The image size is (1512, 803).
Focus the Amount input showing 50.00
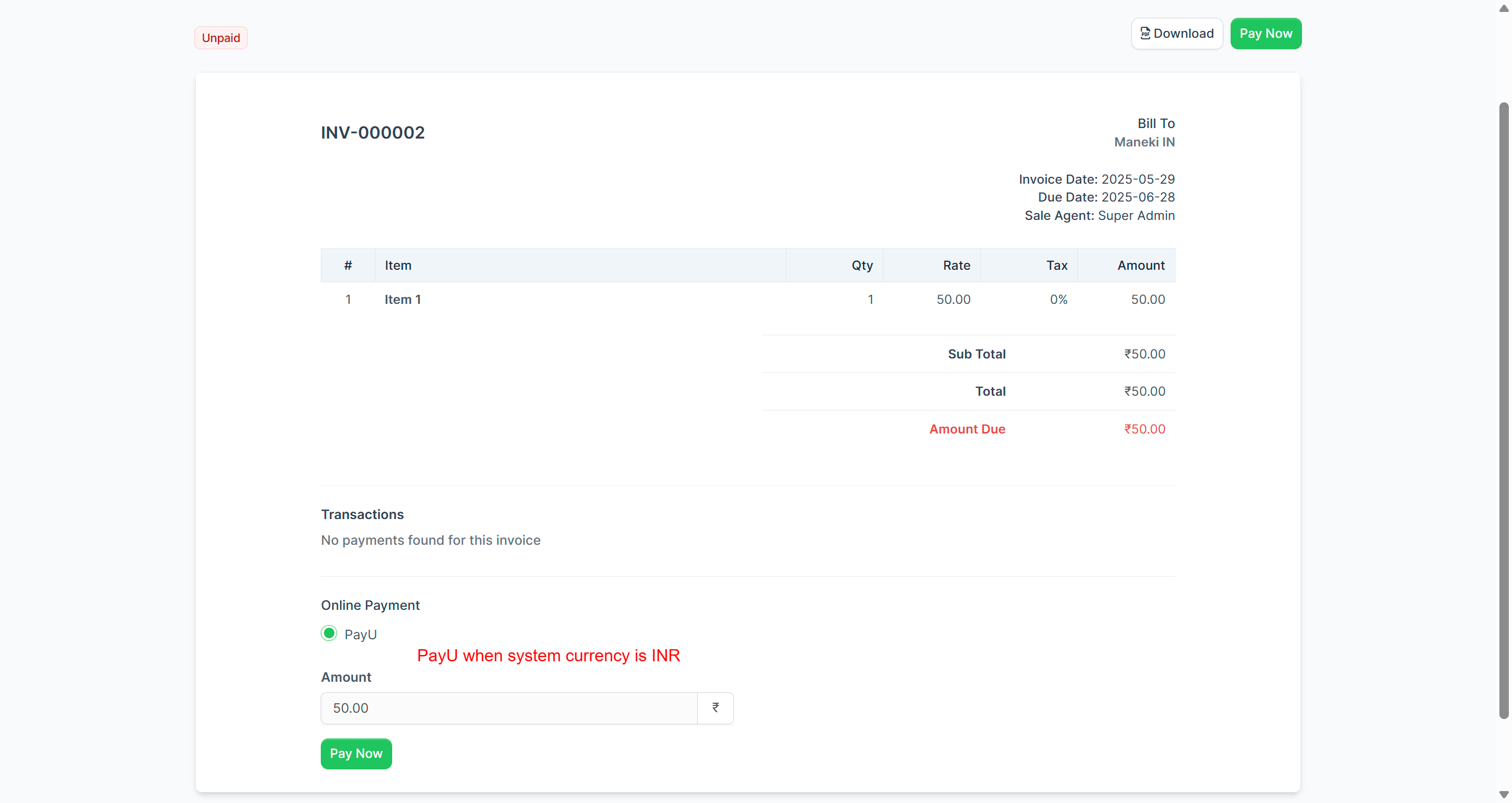click(x=509, y=707)
